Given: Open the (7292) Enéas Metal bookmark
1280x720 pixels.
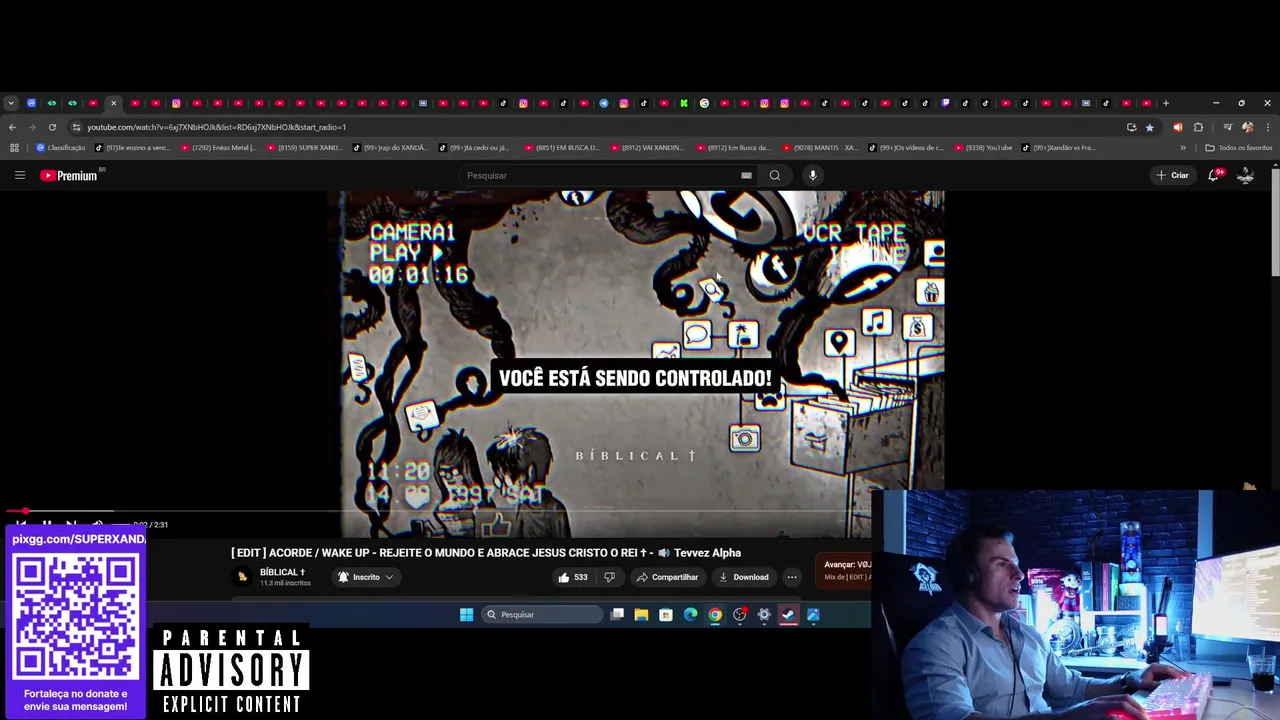Looking at the screenshot, I should 219,148.
